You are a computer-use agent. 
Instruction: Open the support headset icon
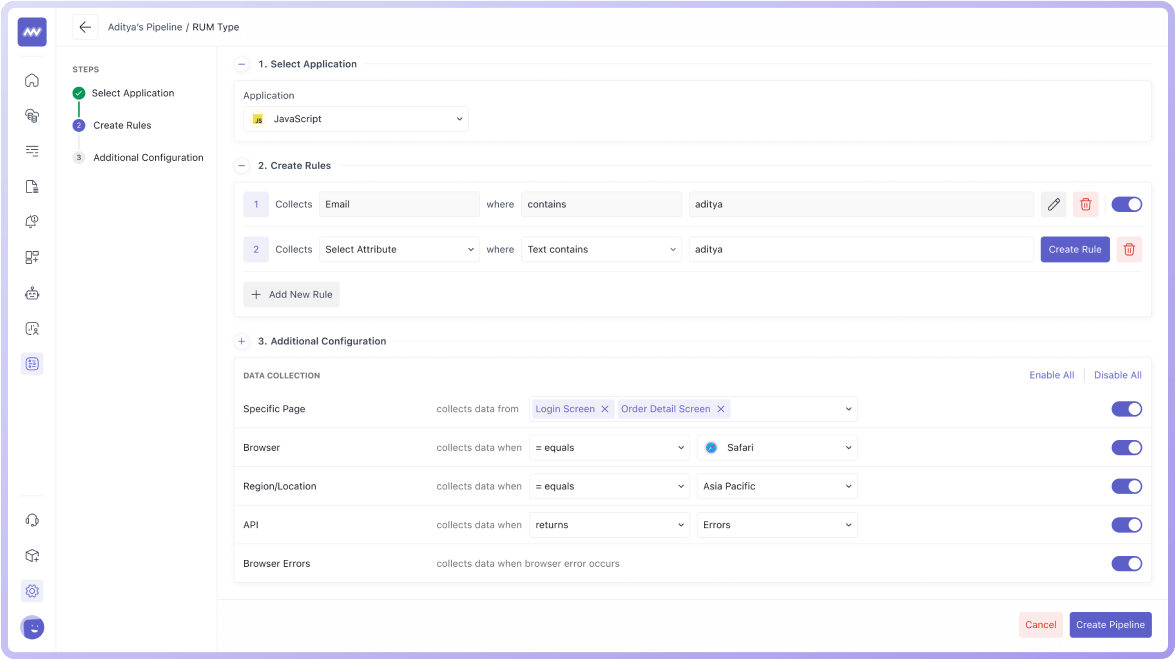point(32,520)
